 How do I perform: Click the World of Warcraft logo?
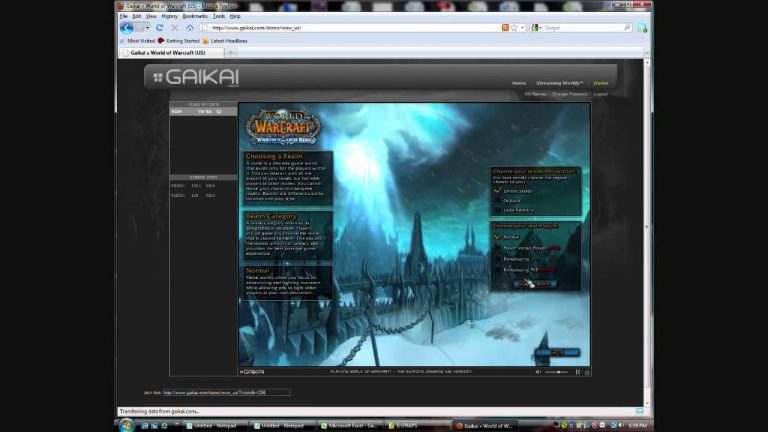point(283,127)
